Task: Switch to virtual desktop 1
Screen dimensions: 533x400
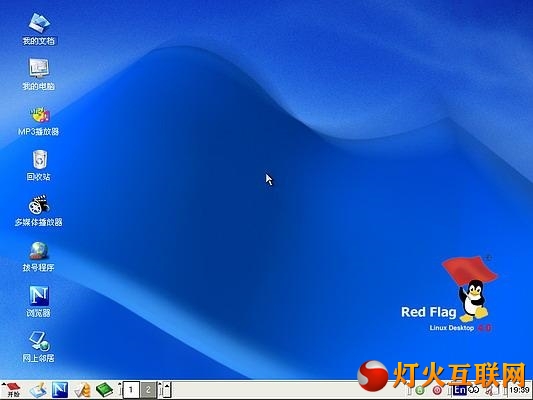Action: [x=131, y=390]
